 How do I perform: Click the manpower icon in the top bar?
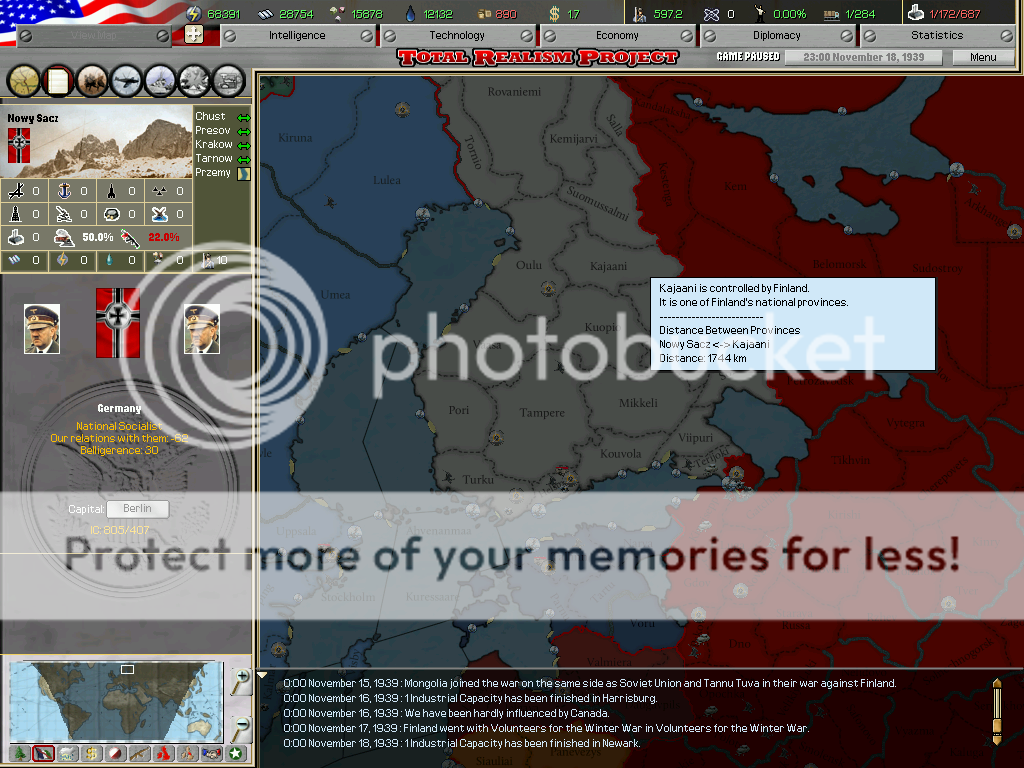tap(639, 14)
